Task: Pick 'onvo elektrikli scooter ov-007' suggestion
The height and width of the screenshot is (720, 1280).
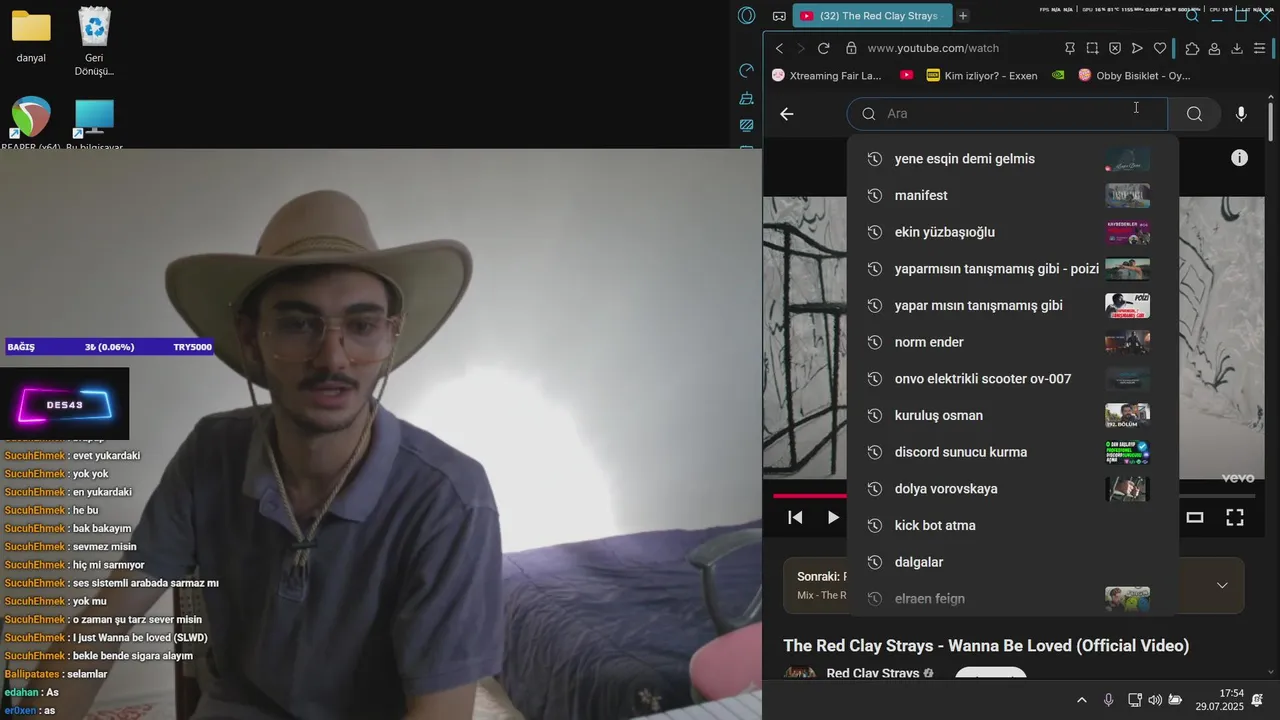Action: 1012,379
